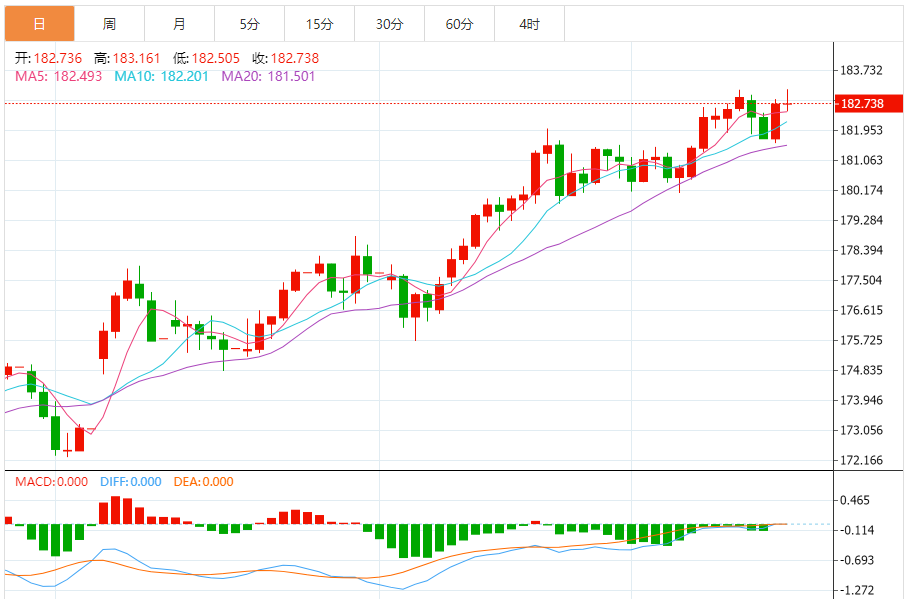Viewport: 910px width, 599px height.
Task: Select the MA10 indicator label
Action: coord(161,76)
